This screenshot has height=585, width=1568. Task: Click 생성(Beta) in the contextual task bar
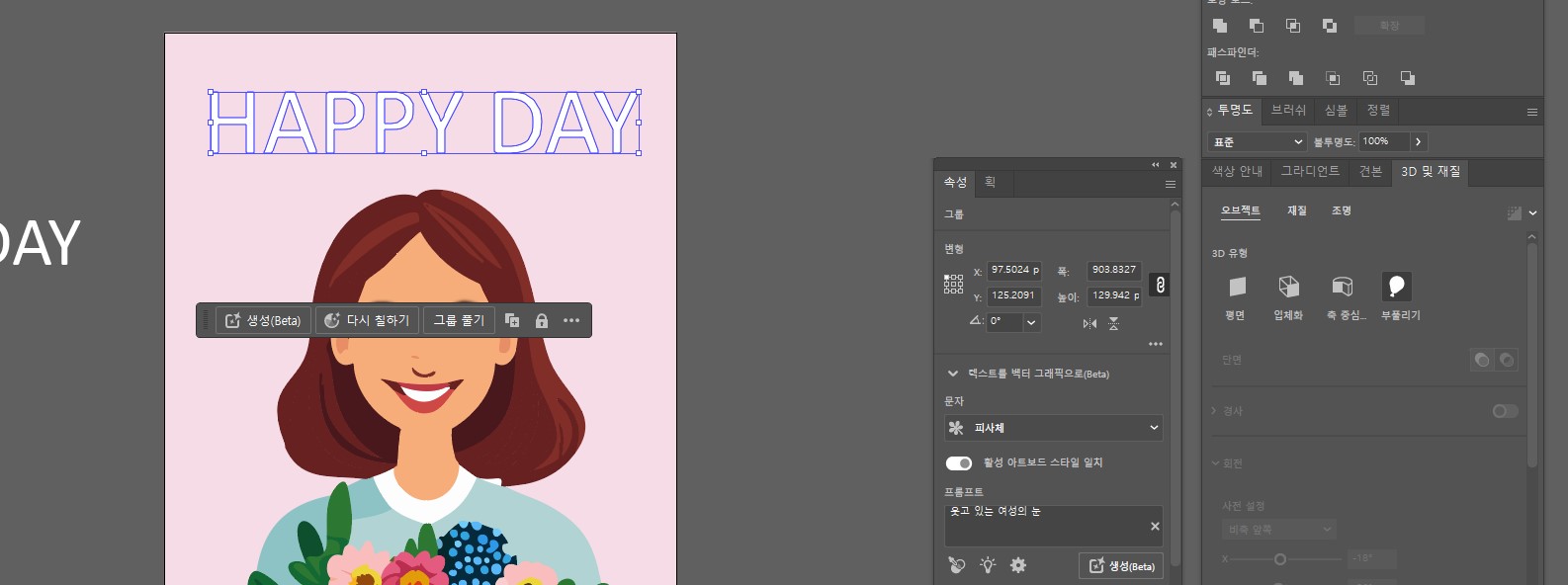[264, 320]
